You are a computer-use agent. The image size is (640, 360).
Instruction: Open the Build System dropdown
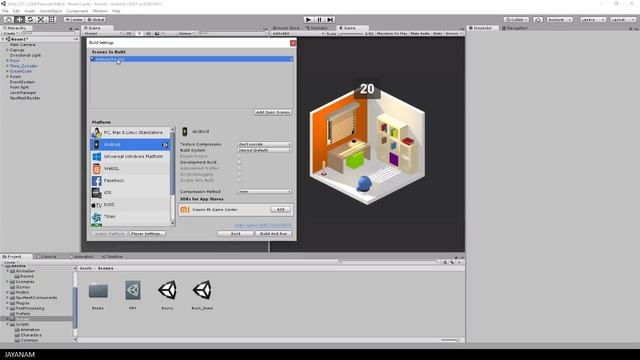tap(264, 150)
